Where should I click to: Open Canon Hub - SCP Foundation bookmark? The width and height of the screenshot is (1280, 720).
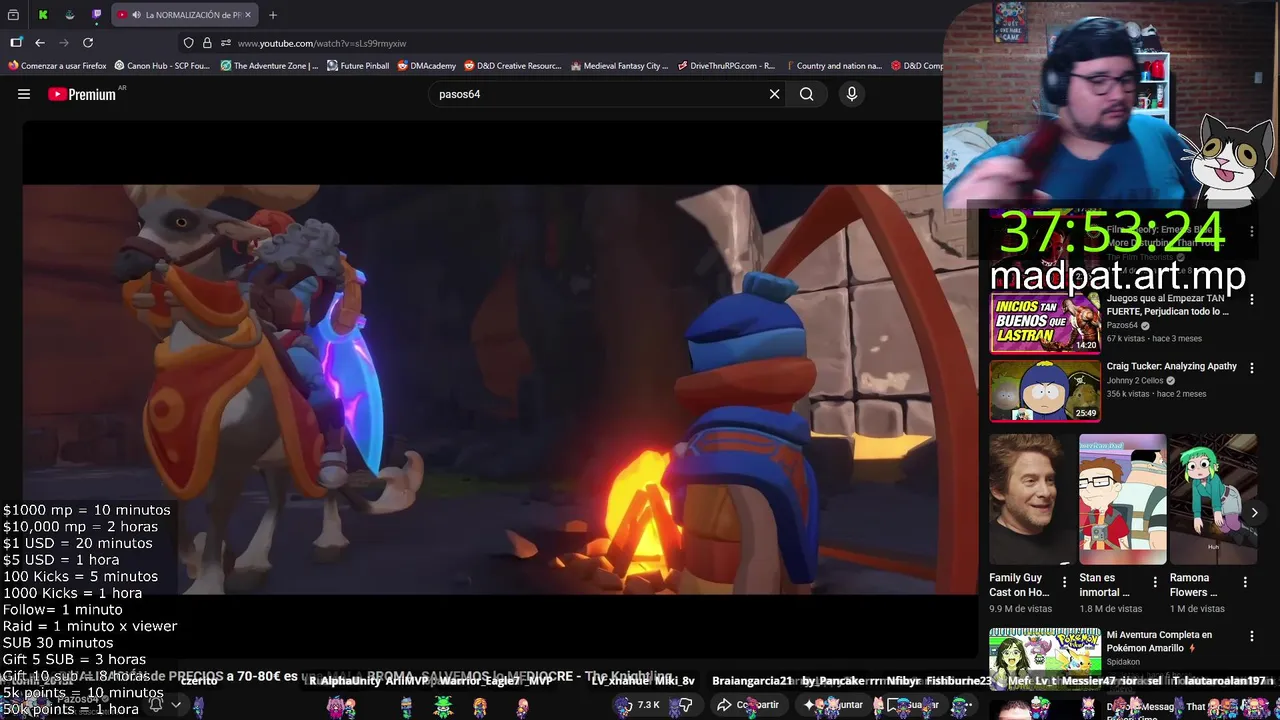[x=162, y=66]
